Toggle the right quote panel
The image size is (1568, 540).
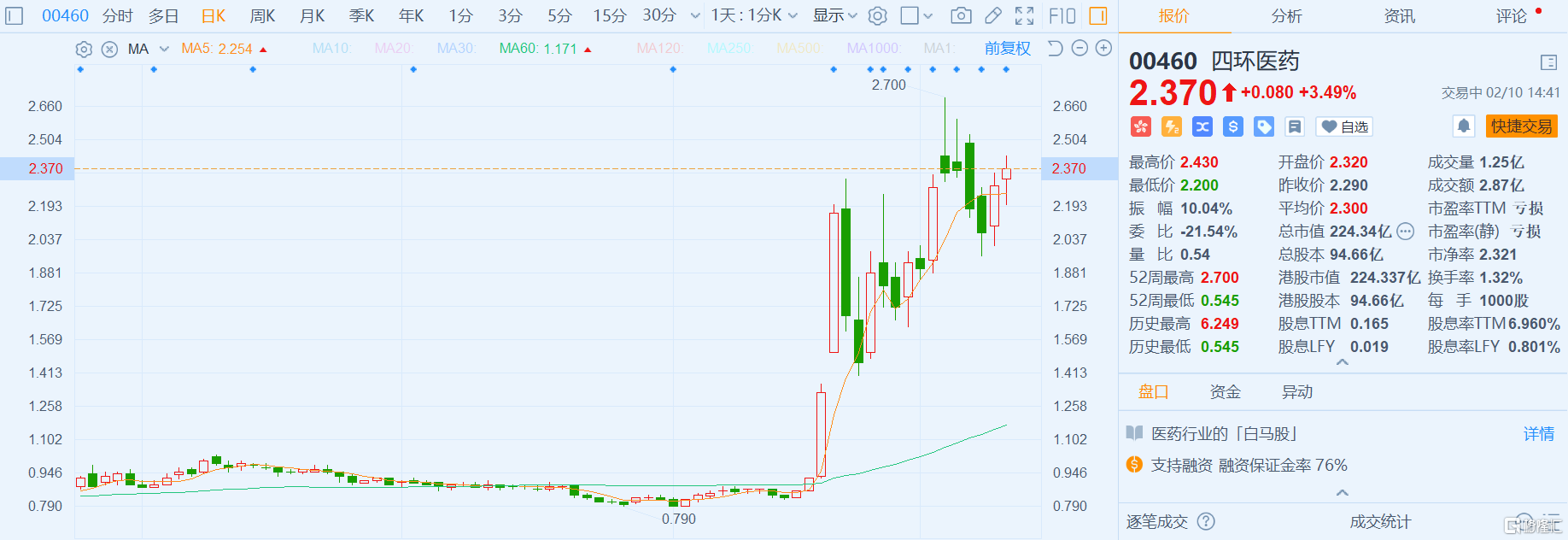coord(1098,15)
